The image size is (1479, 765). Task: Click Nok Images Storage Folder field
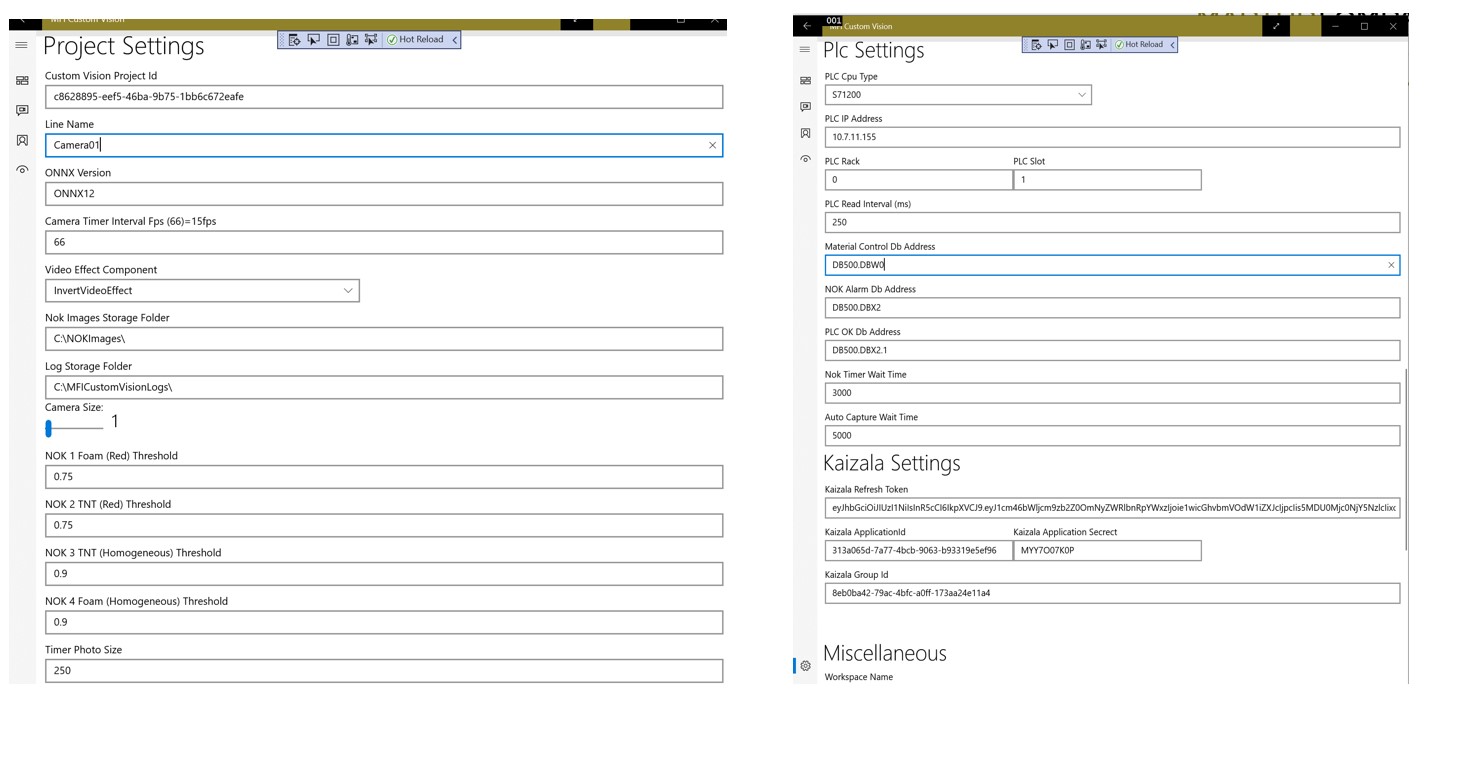pyautogui.click(x=384, y=339)
